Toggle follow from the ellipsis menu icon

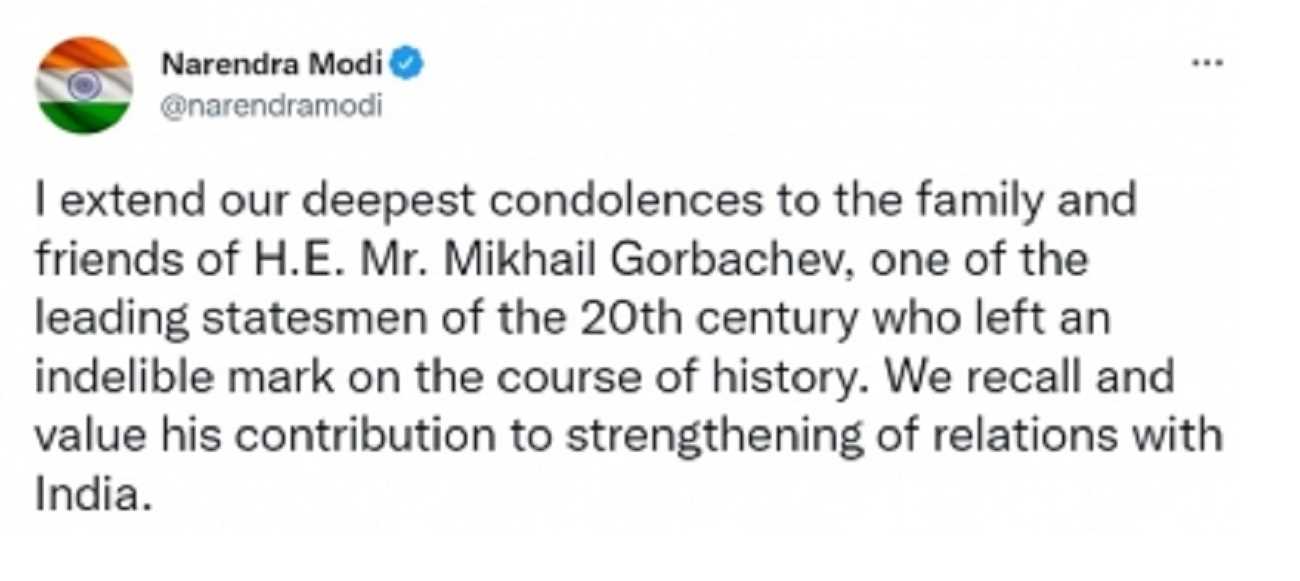1208,61
